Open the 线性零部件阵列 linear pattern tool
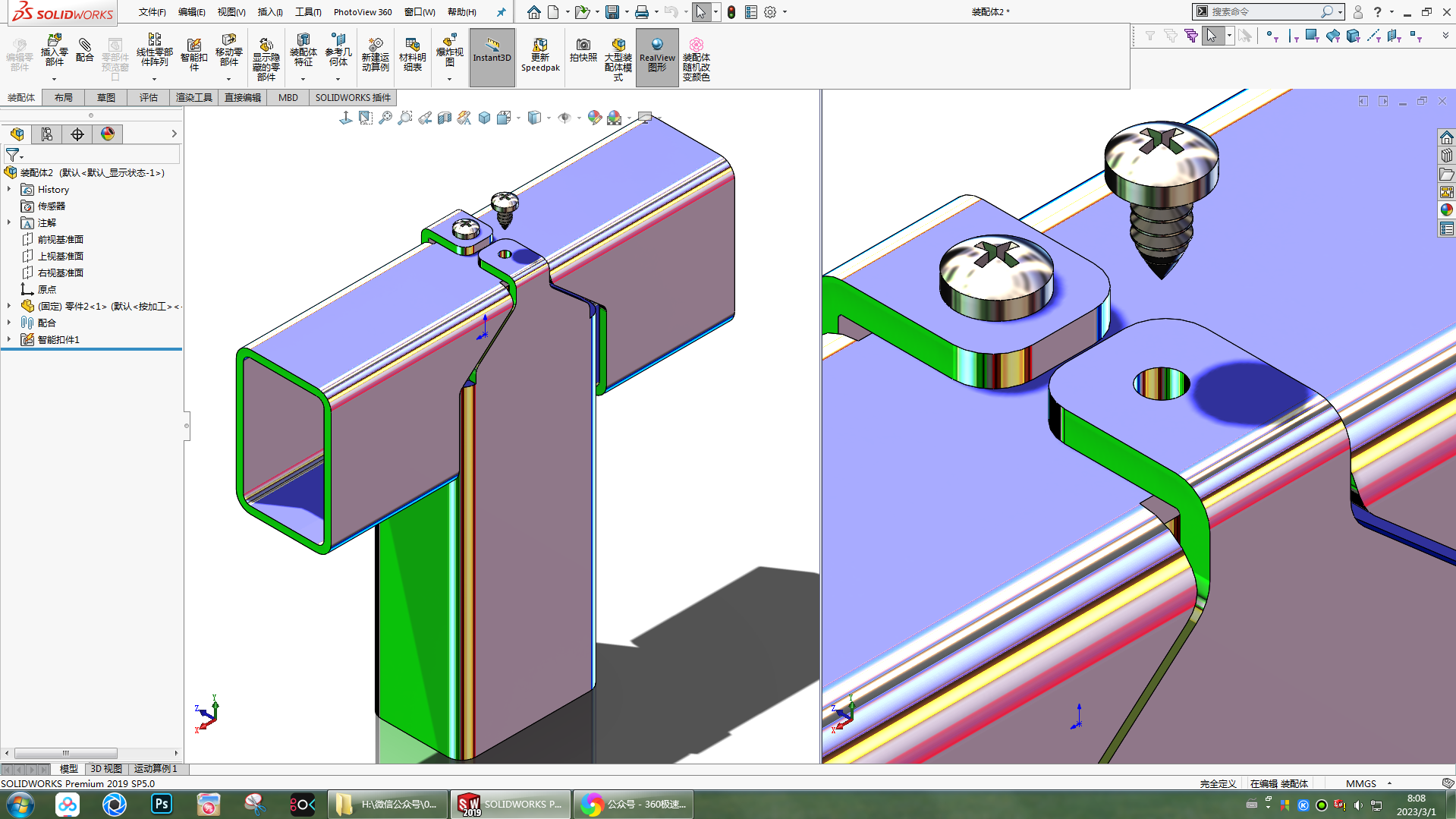Screen dimensions: 1456x819 point(155,51)
